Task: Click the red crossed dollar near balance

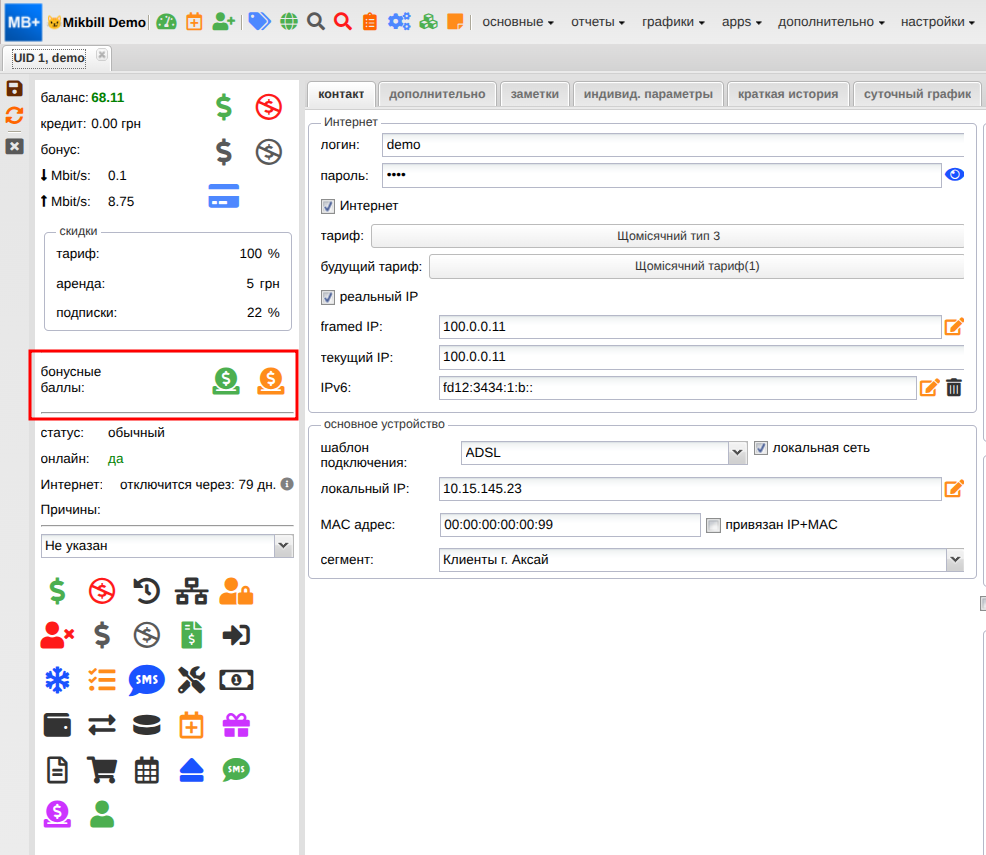Action: pyautogui.click(x=269, y=107)
